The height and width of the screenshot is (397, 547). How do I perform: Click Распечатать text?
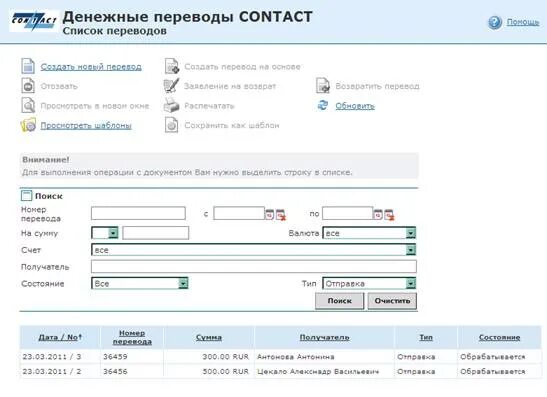coord(209,106)
